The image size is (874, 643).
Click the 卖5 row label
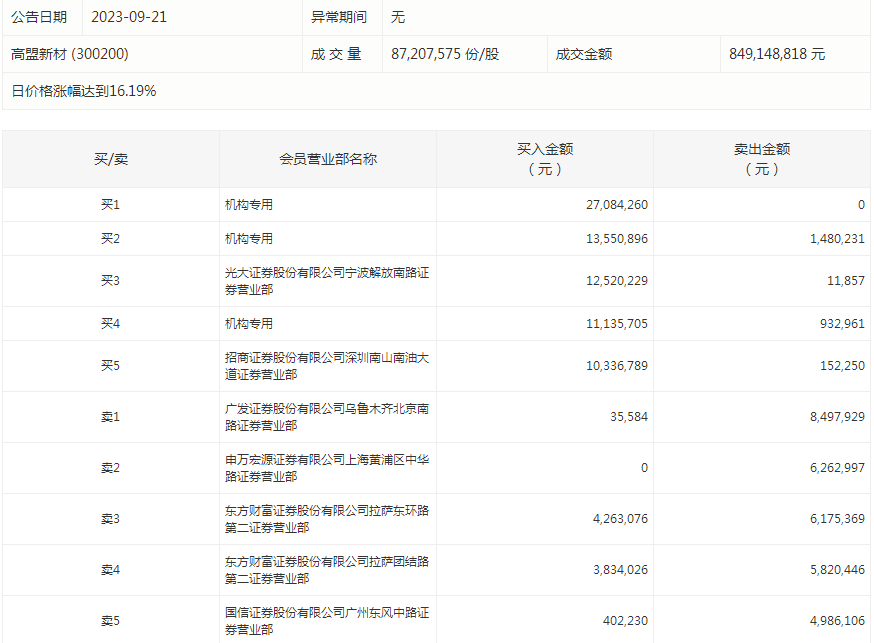pyautogui.click(x=110, y=621)
